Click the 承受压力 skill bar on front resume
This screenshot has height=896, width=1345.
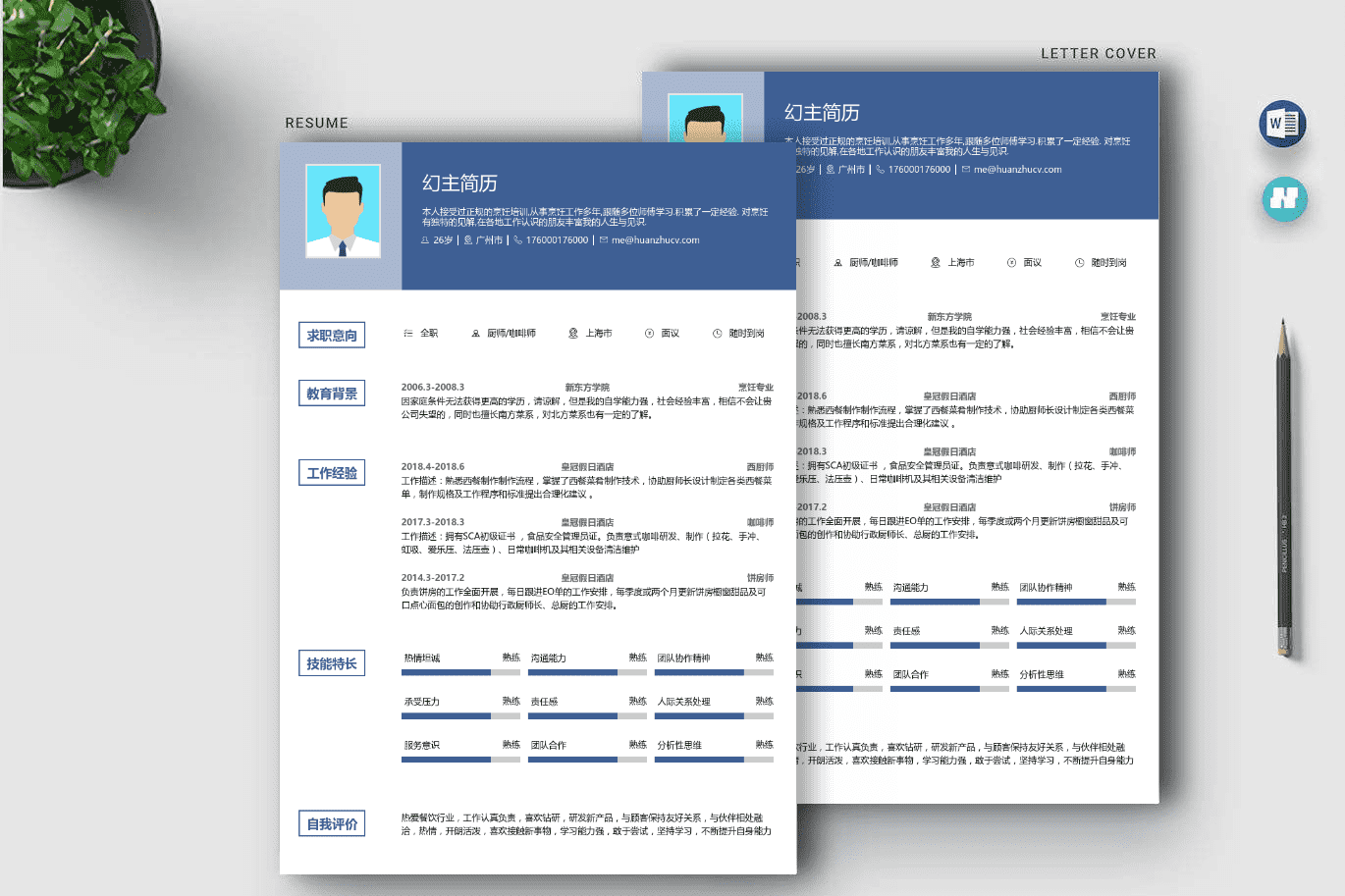pyautogui.click(x=460, y=716)
